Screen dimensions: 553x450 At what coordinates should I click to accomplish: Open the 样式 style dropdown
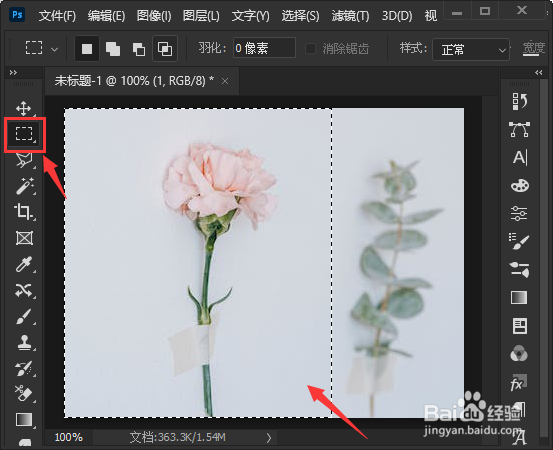(x=471, y=49)
